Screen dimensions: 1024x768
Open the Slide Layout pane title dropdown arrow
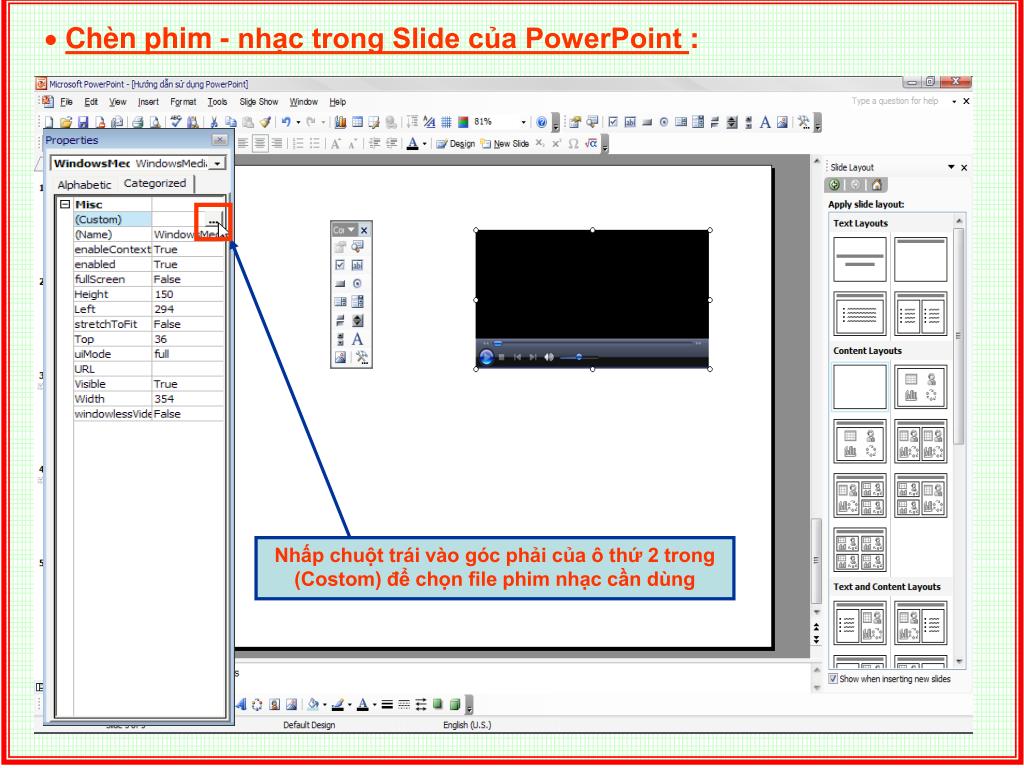click(x=951, y=167)
